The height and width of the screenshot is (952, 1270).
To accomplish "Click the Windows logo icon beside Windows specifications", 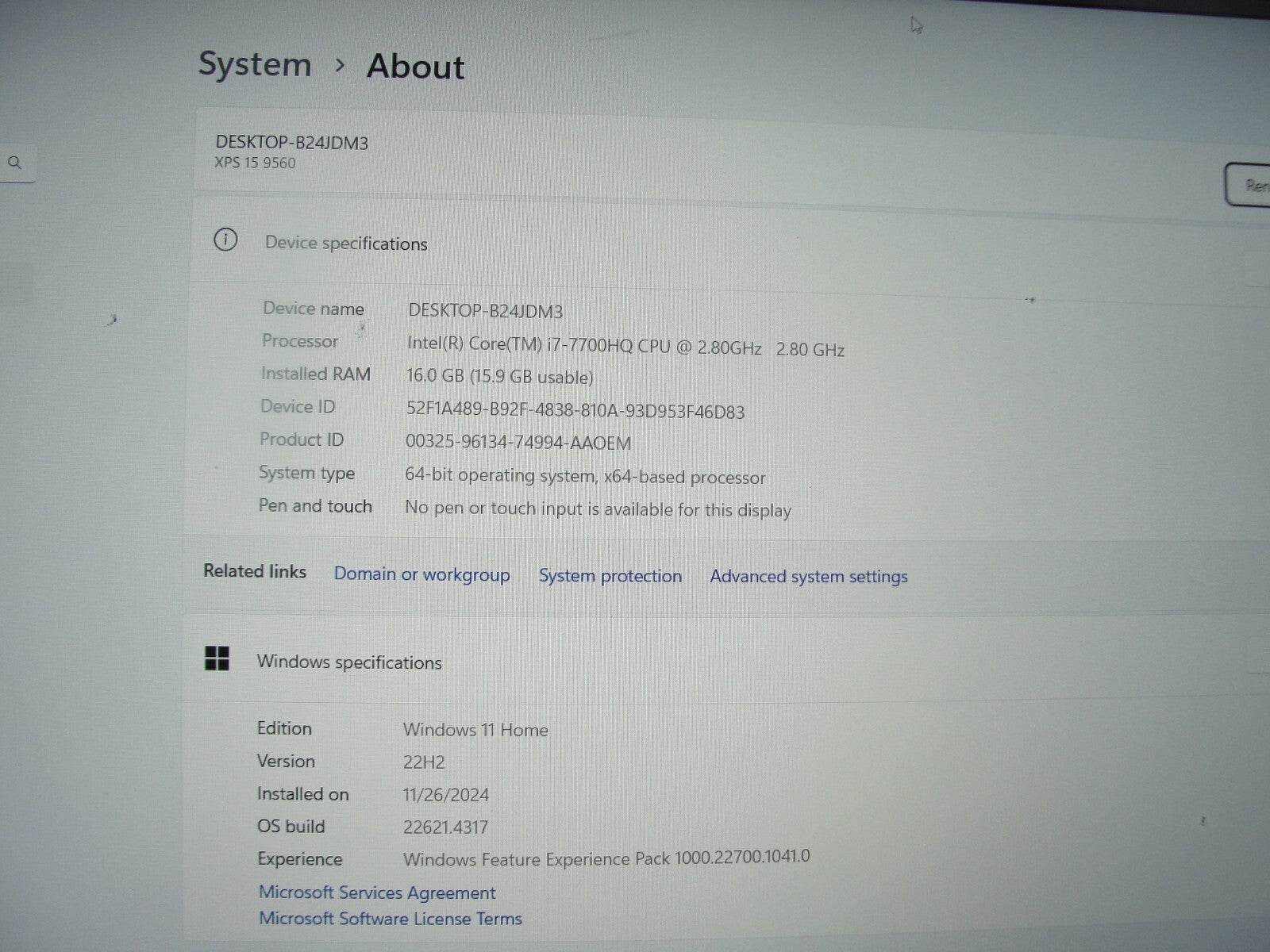I will [217, 658].
